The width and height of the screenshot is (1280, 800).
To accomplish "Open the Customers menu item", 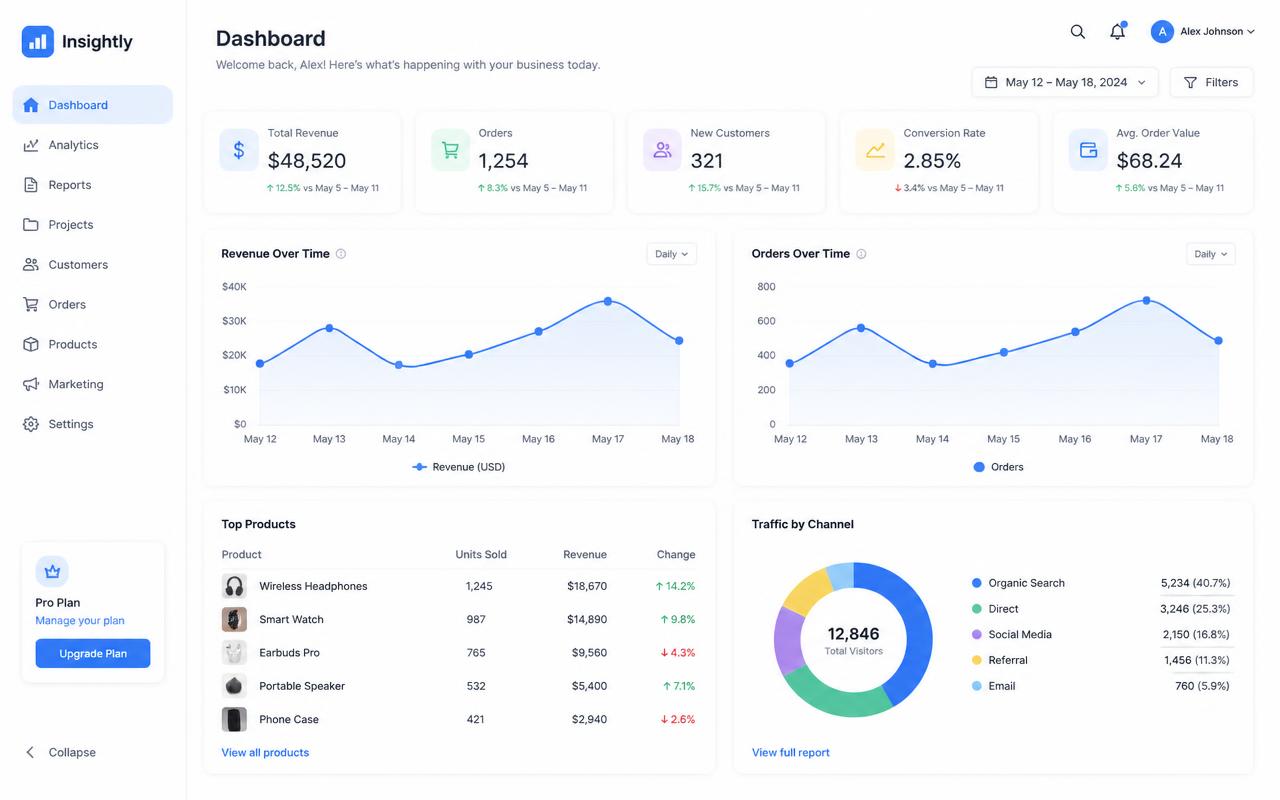I will [93, 265].
